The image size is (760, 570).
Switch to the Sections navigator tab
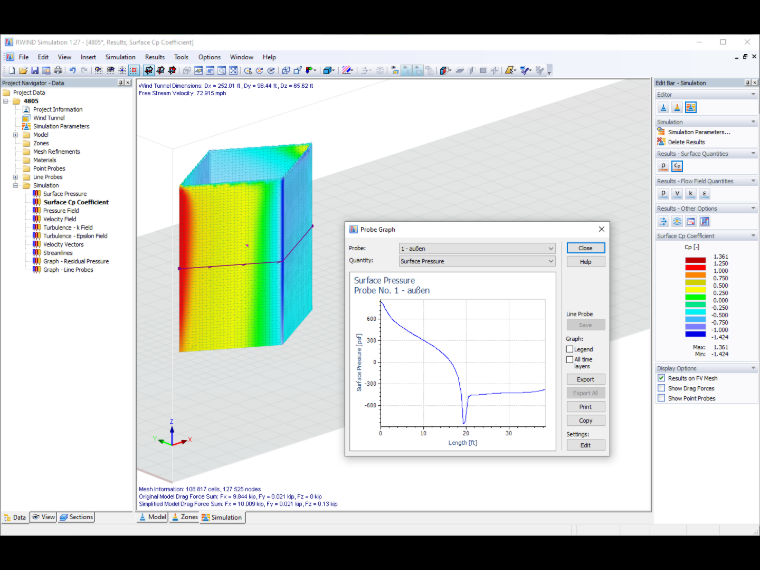tap(76, 517)
